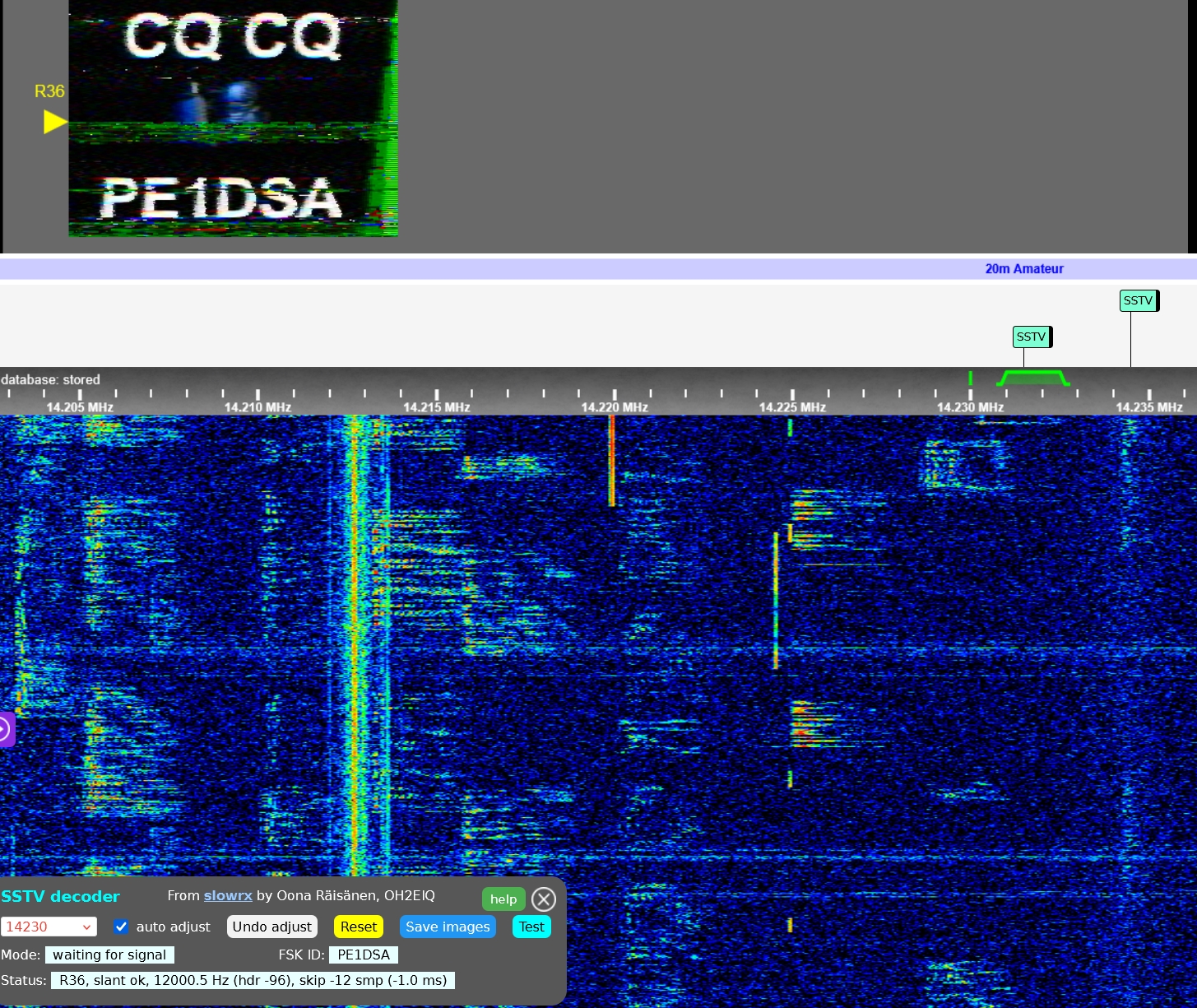This screenshot has width=1197, height=1008.
Task: Click the green passband indicator
Action: click(1032, 378)
